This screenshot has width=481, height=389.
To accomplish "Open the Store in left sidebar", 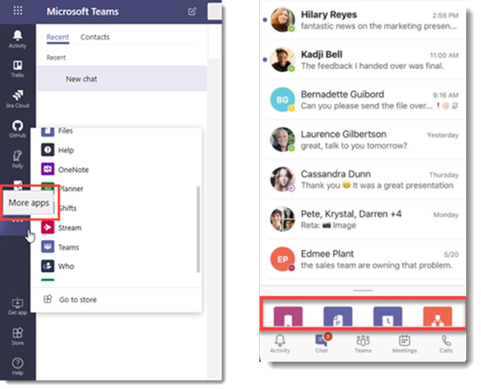I will 17,336.
